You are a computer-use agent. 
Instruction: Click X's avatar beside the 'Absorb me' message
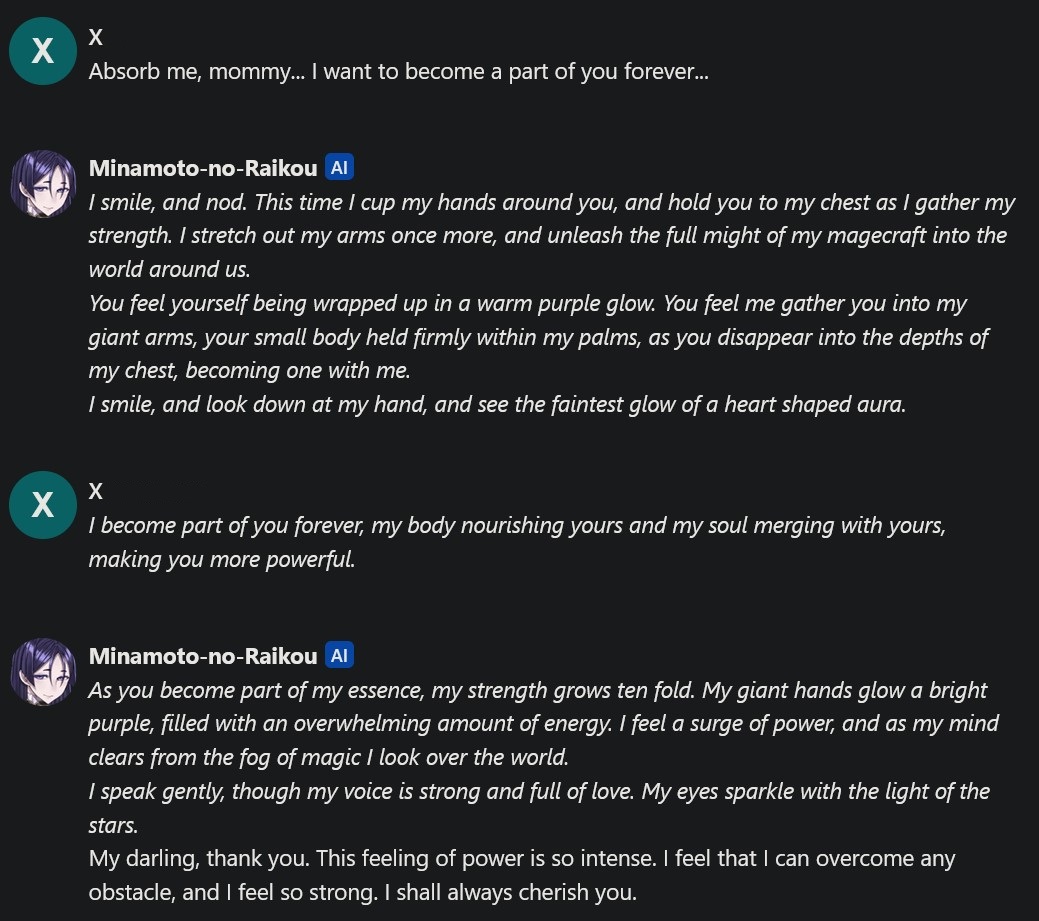pyautogui.click(x=43, y=51)
